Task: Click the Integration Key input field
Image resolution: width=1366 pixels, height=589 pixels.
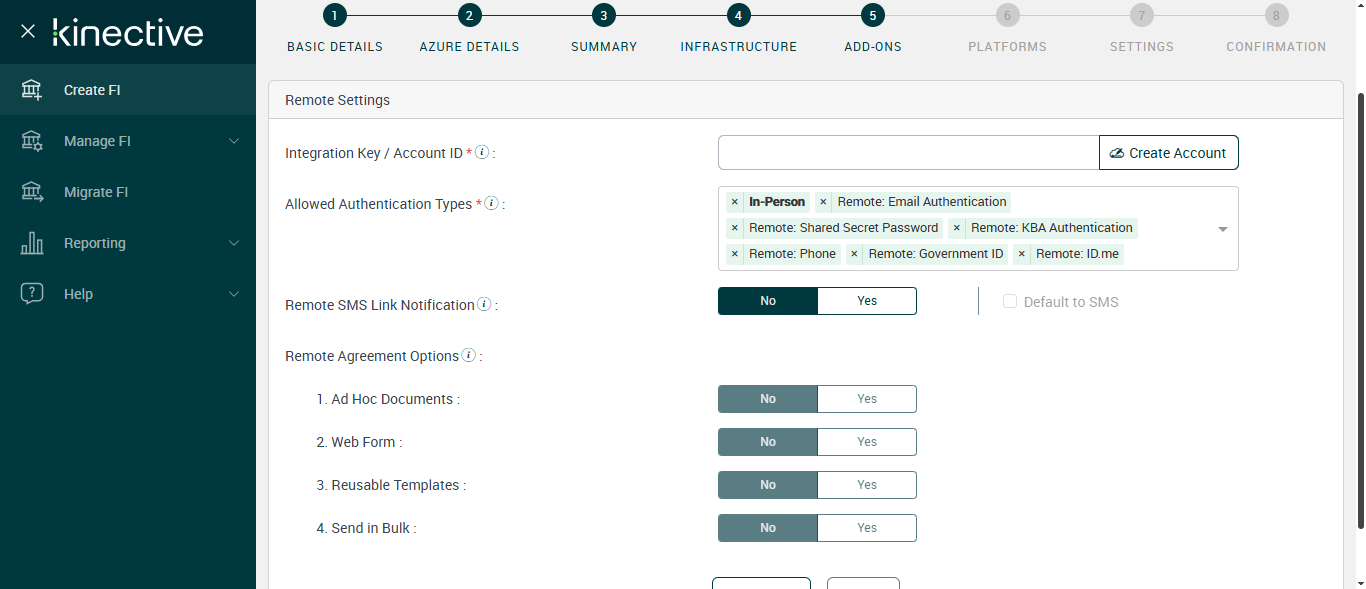Action: point(908,153)
